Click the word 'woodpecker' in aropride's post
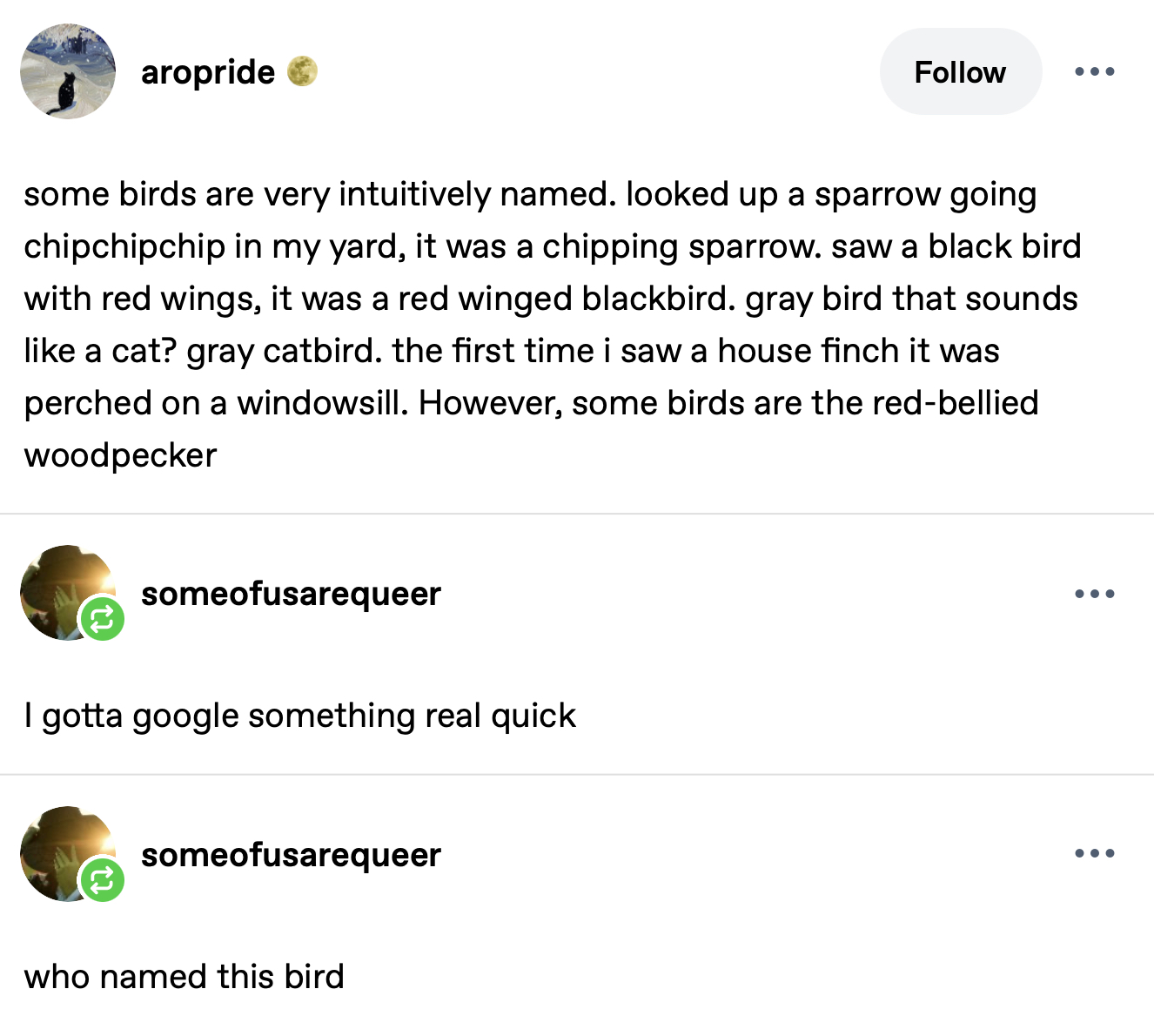Image resolution: width=1154 pixels, height=1036 pixels. point(120,455)
